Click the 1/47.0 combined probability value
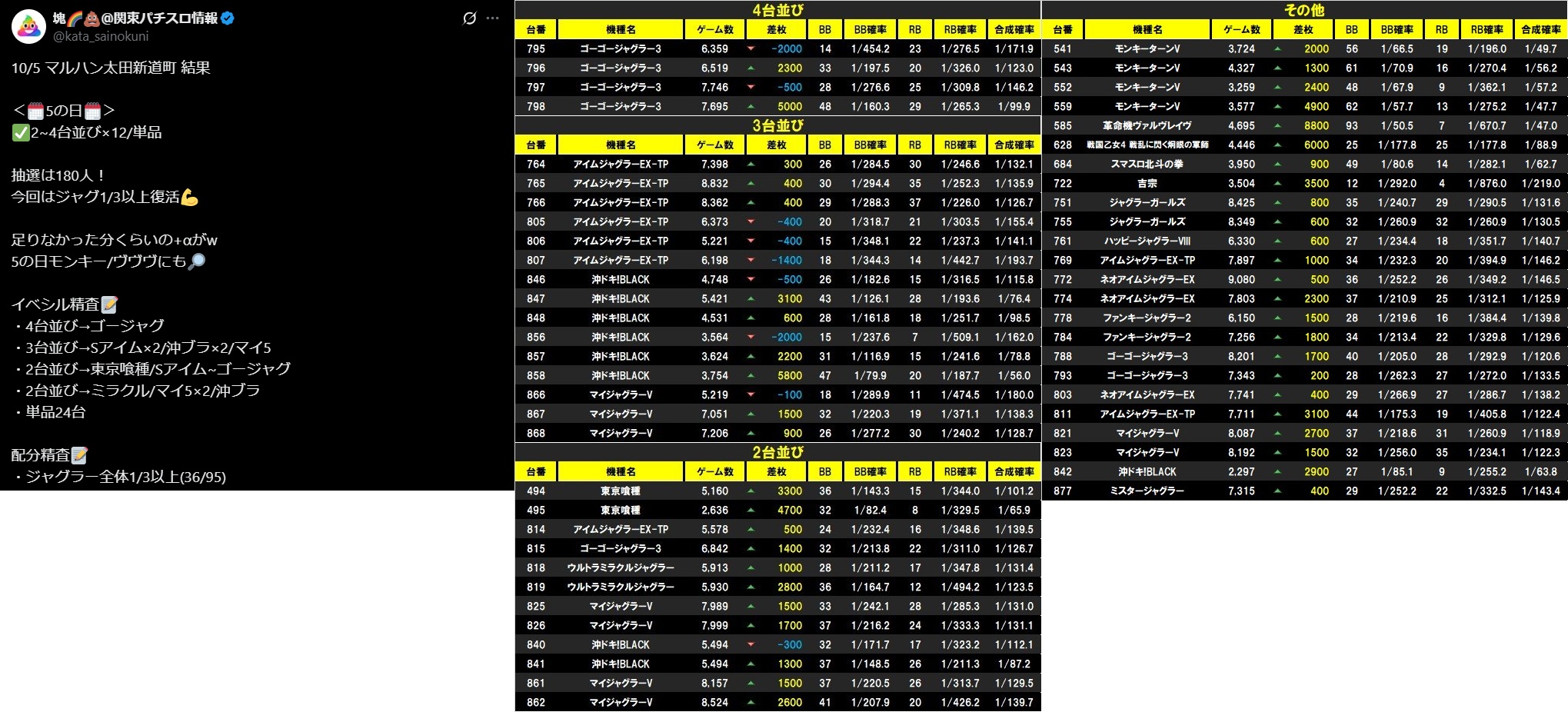The width and height of the screenshot is (1568, 712). (x=1542, y=125)
